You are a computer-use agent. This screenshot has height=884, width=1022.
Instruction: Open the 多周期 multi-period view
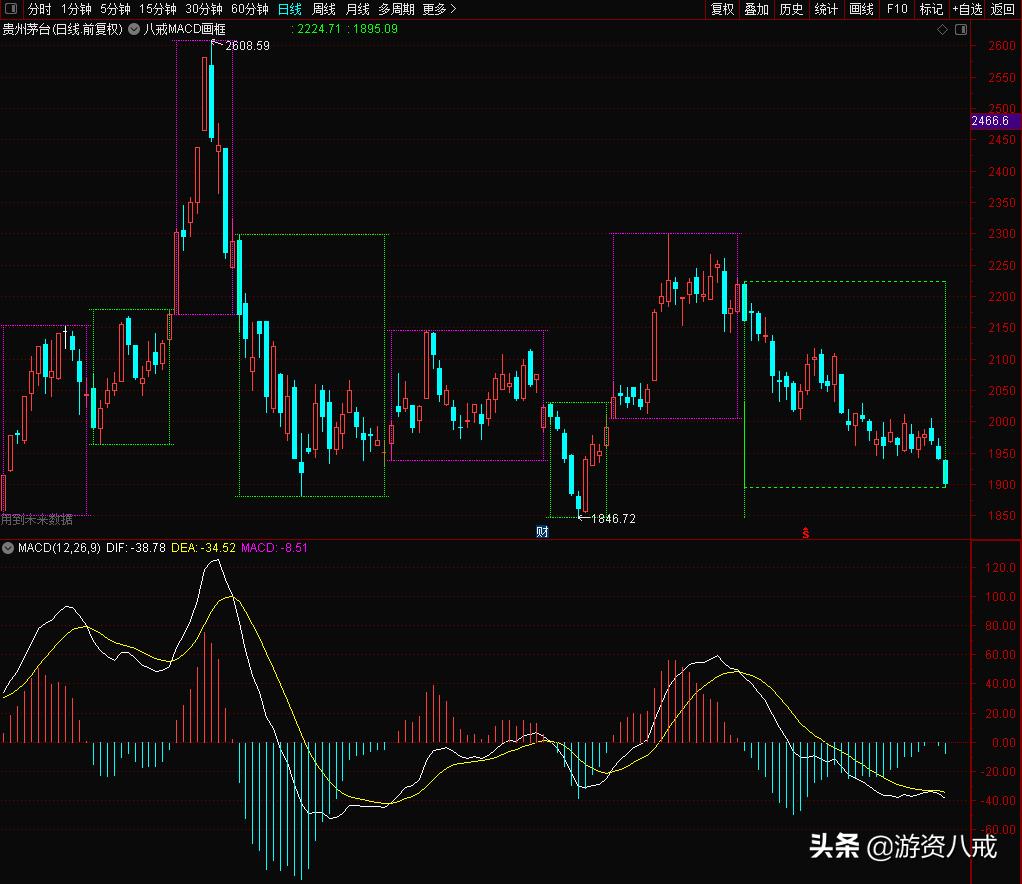point(396,9)
